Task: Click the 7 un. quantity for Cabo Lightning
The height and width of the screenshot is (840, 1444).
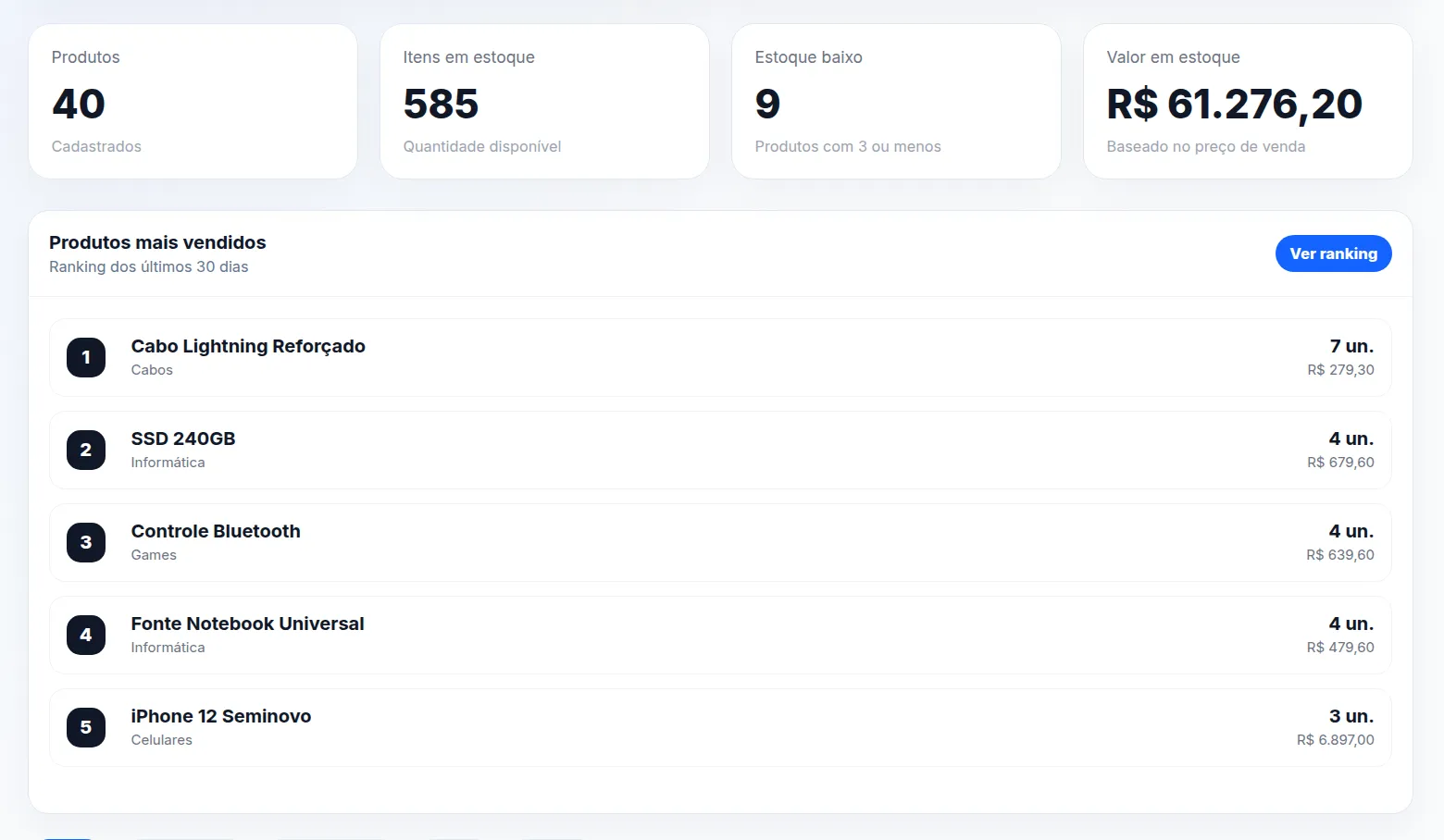Action: [1351, 346]
